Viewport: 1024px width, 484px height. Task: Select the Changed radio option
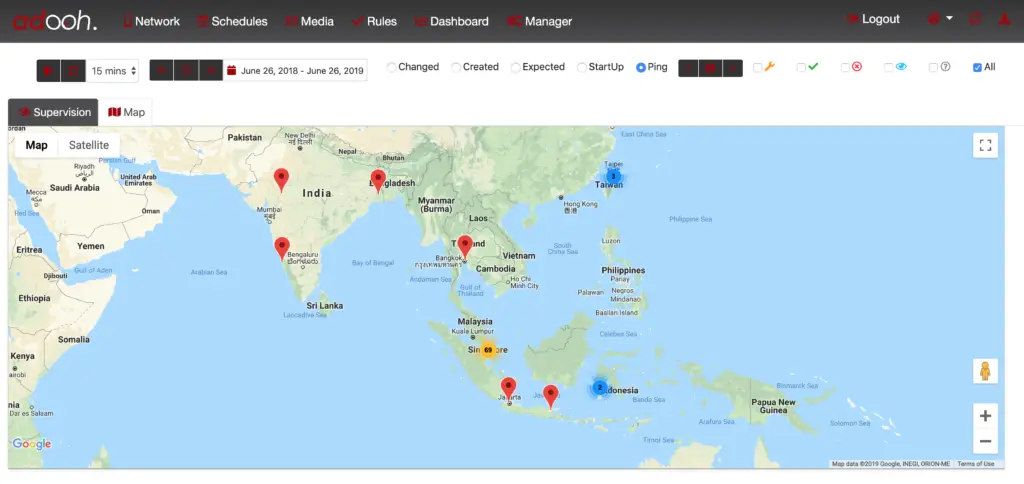[392, 67]
